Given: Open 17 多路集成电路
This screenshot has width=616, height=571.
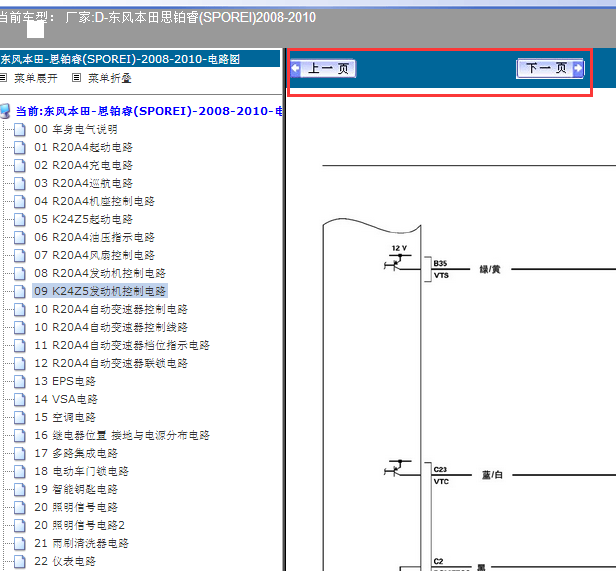Looking at the screenshot, I should pos(76,453).
